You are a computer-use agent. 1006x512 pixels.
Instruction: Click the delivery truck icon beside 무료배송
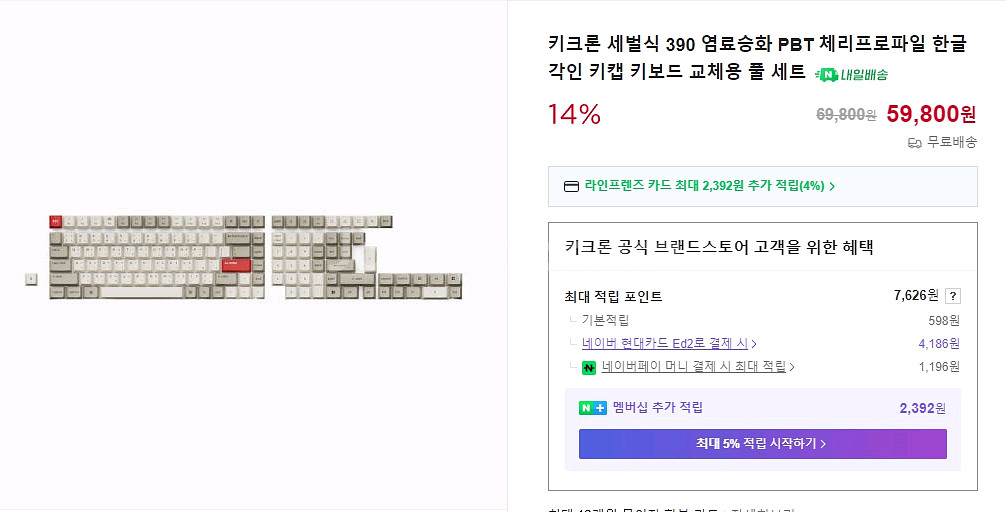(914, 143)
